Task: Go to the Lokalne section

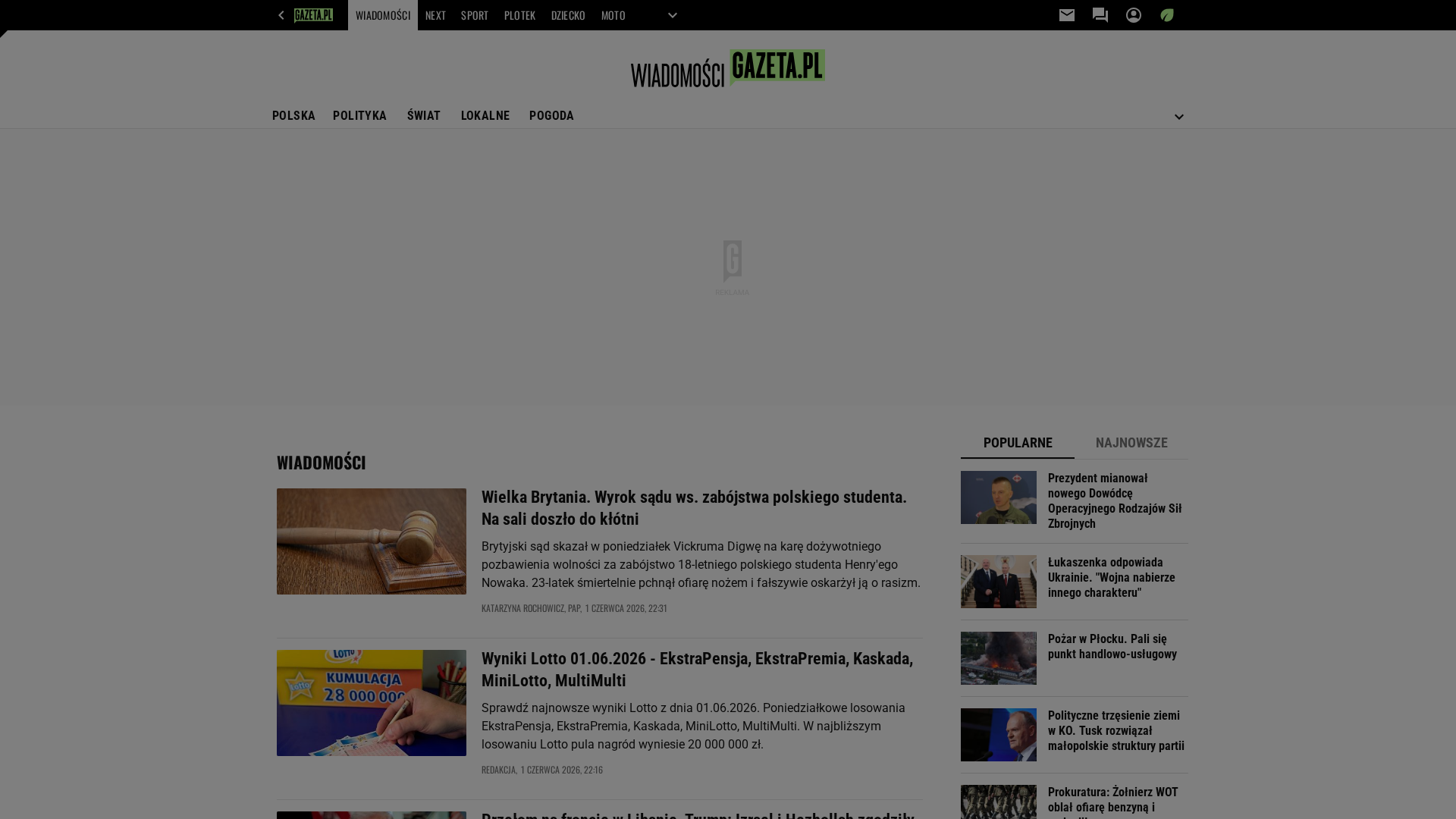Action: 485,116
